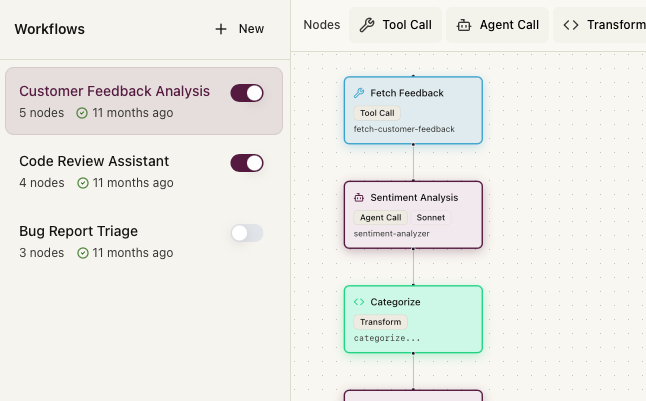The image size is (646, 401).
Task: Click the Transform badge on Categorize node
Action: coord(380,322)
